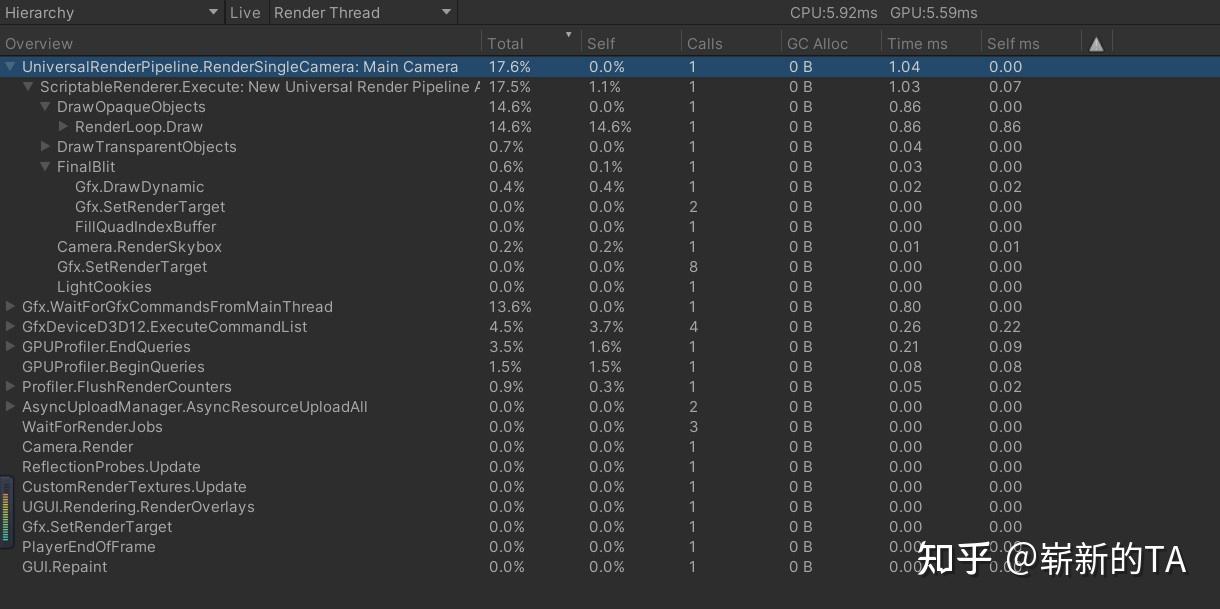Select Camera.Render row
The image size is (1220, 609).
click(x=610, y=447)
